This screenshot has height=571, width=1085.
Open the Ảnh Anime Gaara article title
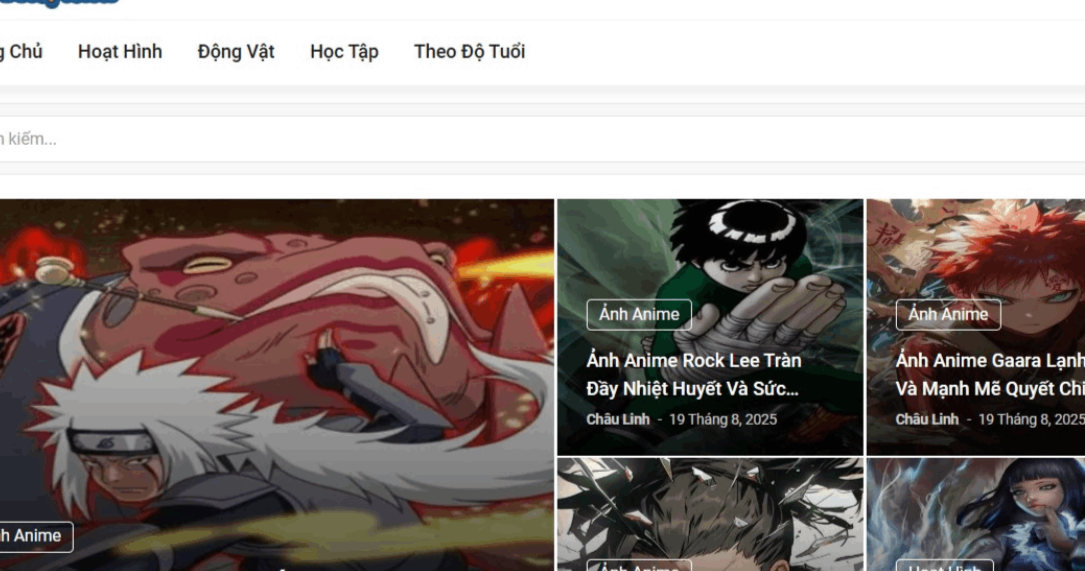[990, 374]
